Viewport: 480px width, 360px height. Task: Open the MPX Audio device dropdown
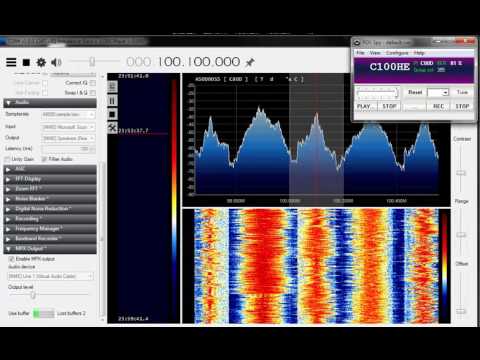pos(50,276)
